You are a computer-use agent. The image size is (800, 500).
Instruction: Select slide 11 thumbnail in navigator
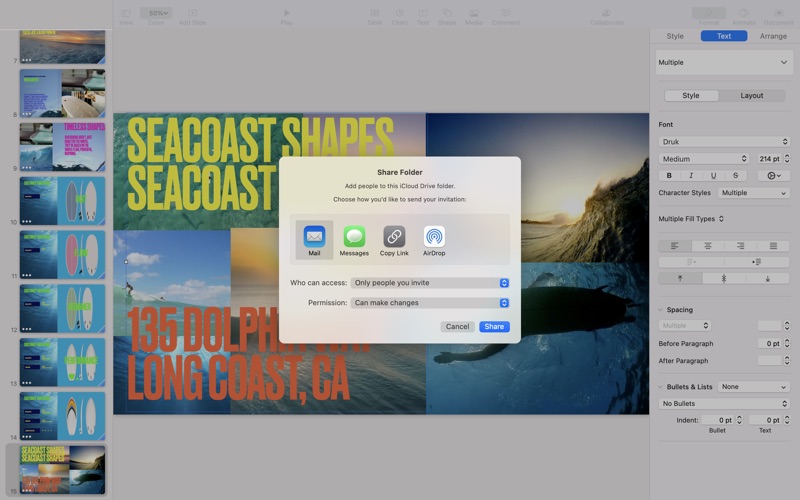coord(62,254)
